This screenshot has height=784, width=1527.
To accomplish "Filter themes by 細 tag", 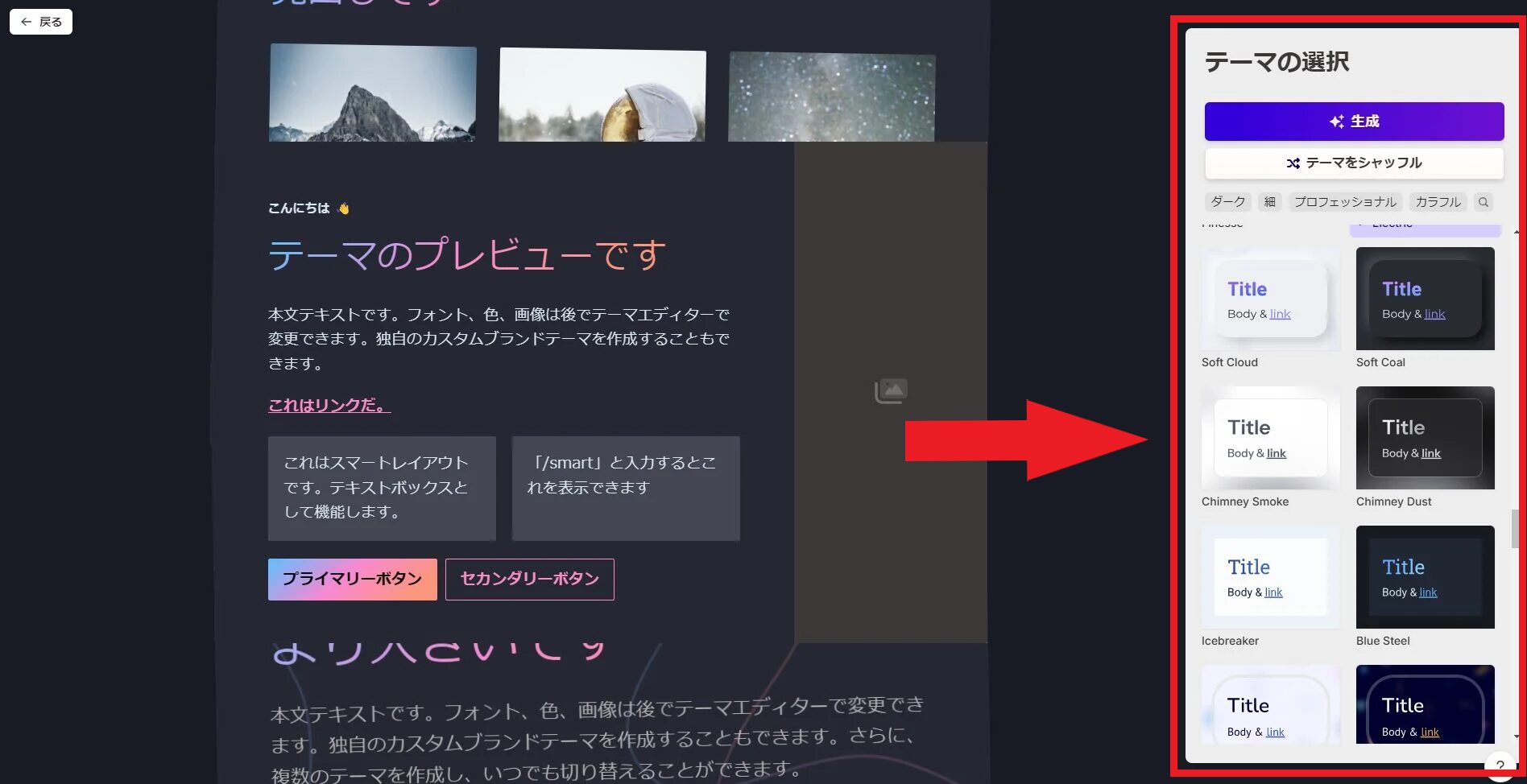I will (1270, 202).
